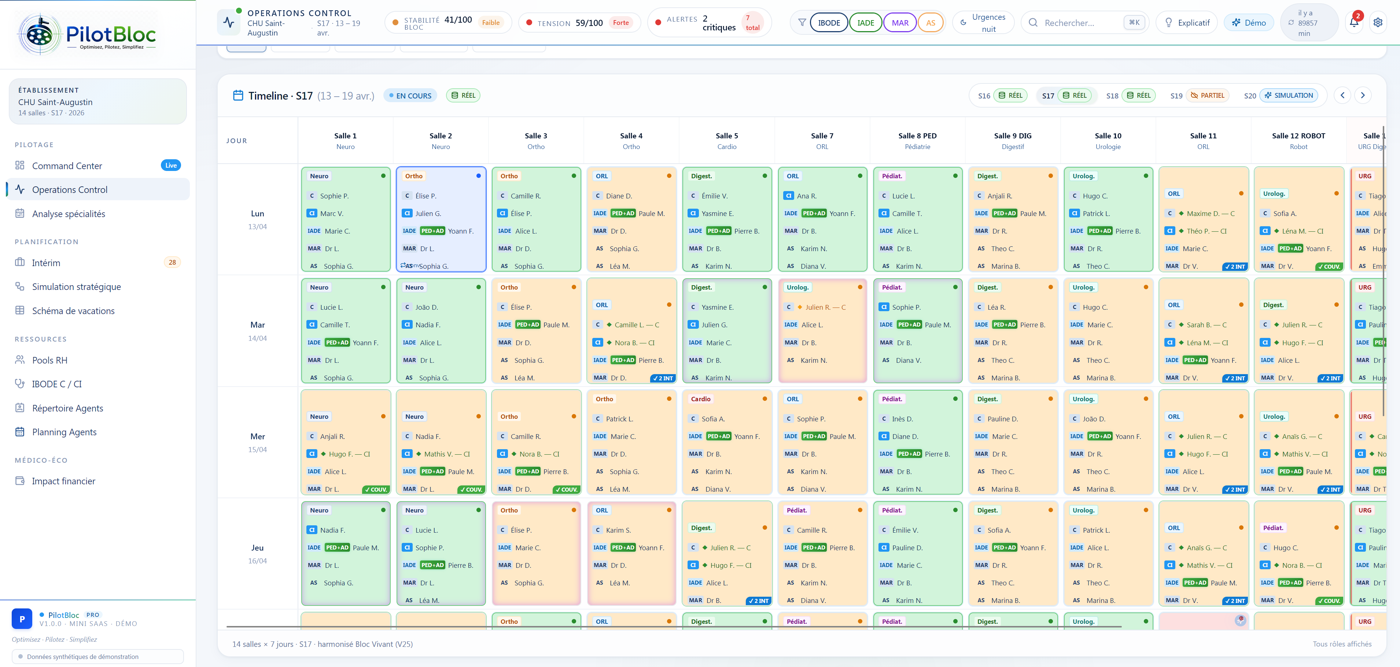Viewport: 1400px width, 667px height.
Task: Click the Analyse spécialités sidebar icon
Action: click(x=20, y=213)
